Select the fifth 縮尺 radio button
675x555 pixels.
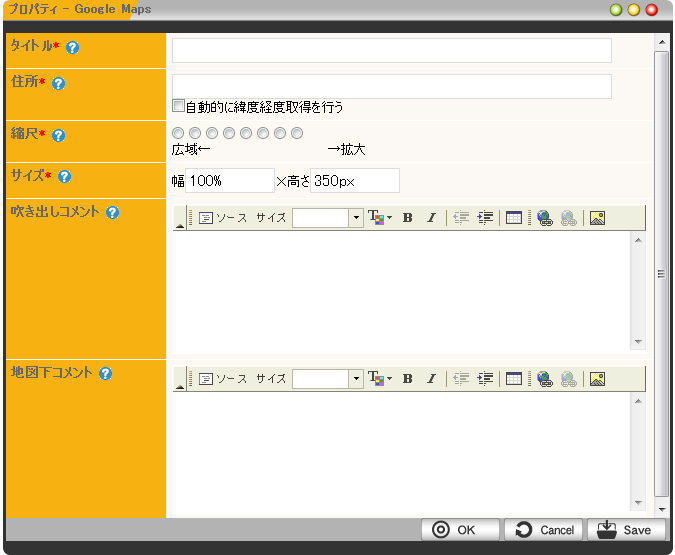(x=246, y=133)
